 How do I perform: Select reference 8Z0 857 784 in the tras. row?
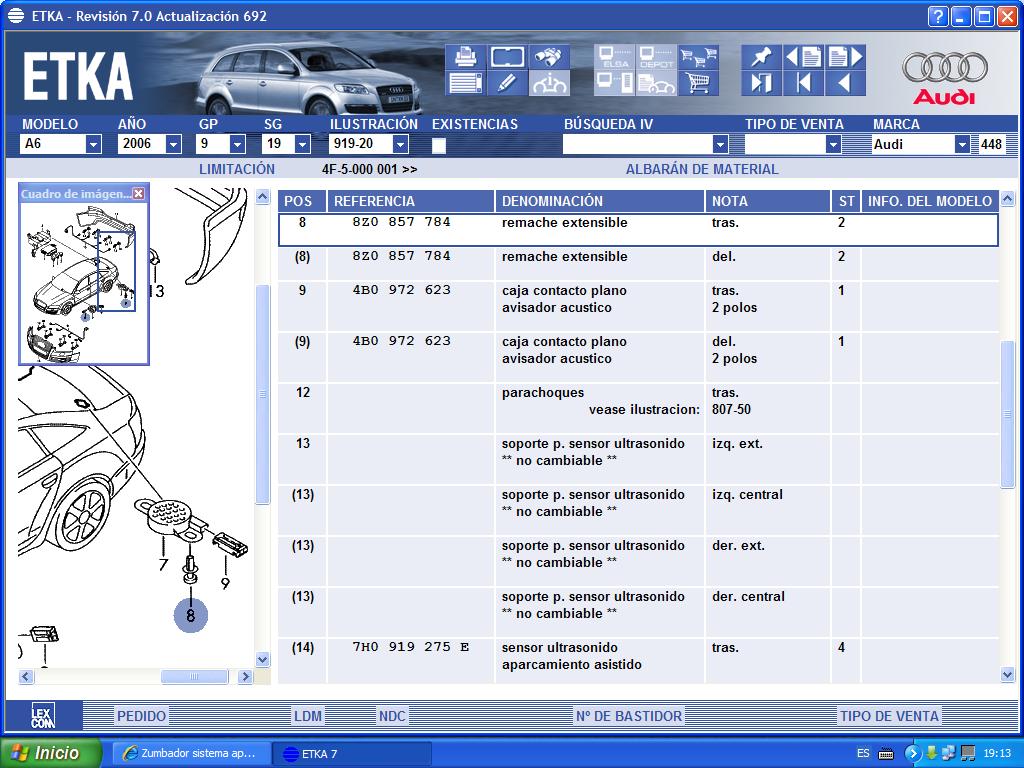pyautogui.click(x=402, y=222)
